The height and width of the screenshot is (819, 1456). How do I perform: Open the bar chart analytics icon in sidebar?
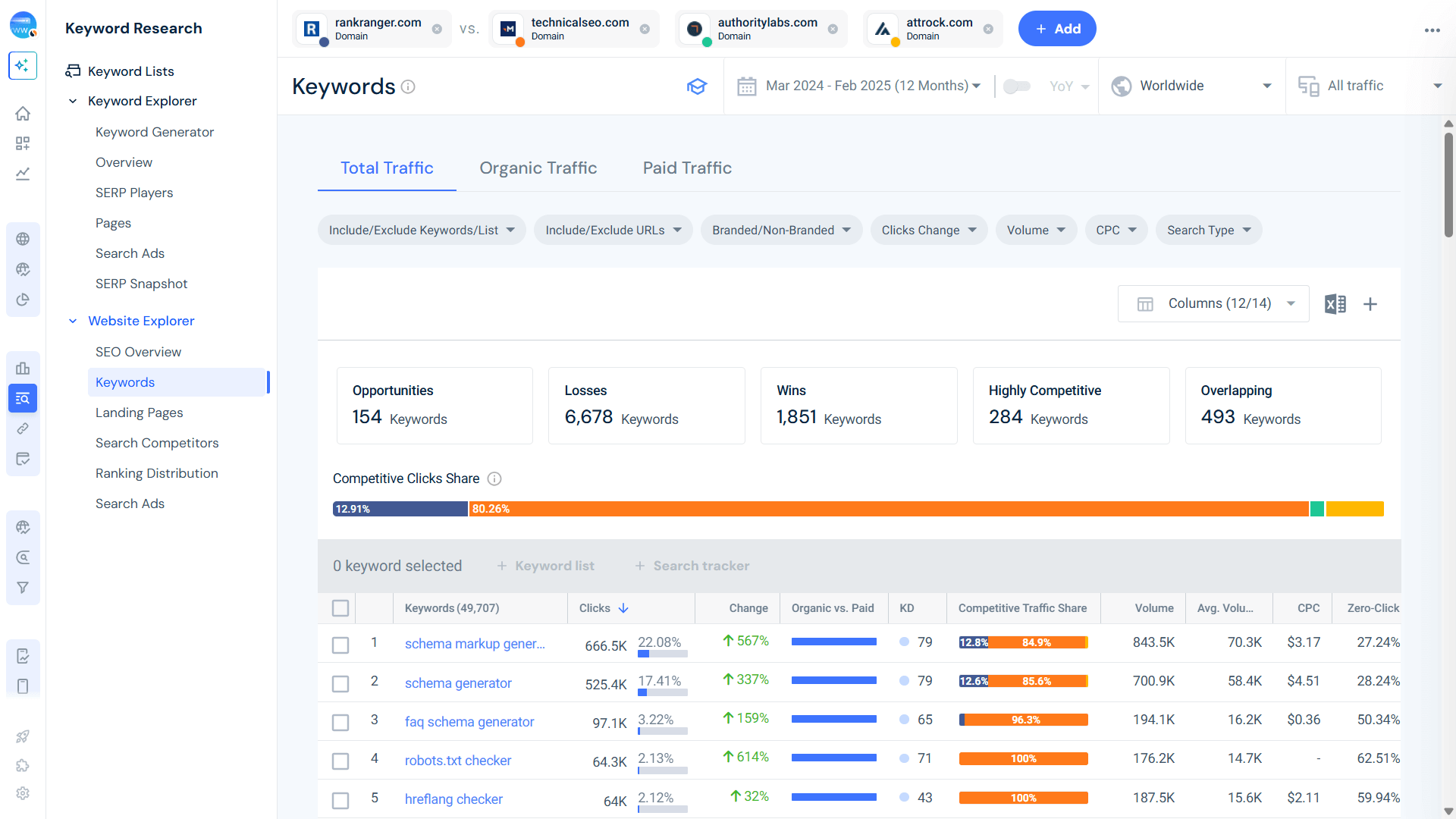tap(23, 368)
